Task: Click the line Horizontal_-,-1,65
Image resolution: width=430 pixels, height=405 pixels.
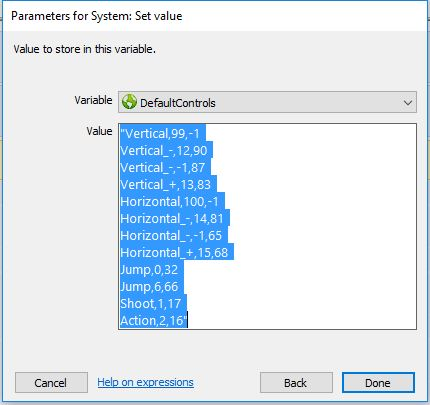Action: pyautogui.click(x=171, y=236)
